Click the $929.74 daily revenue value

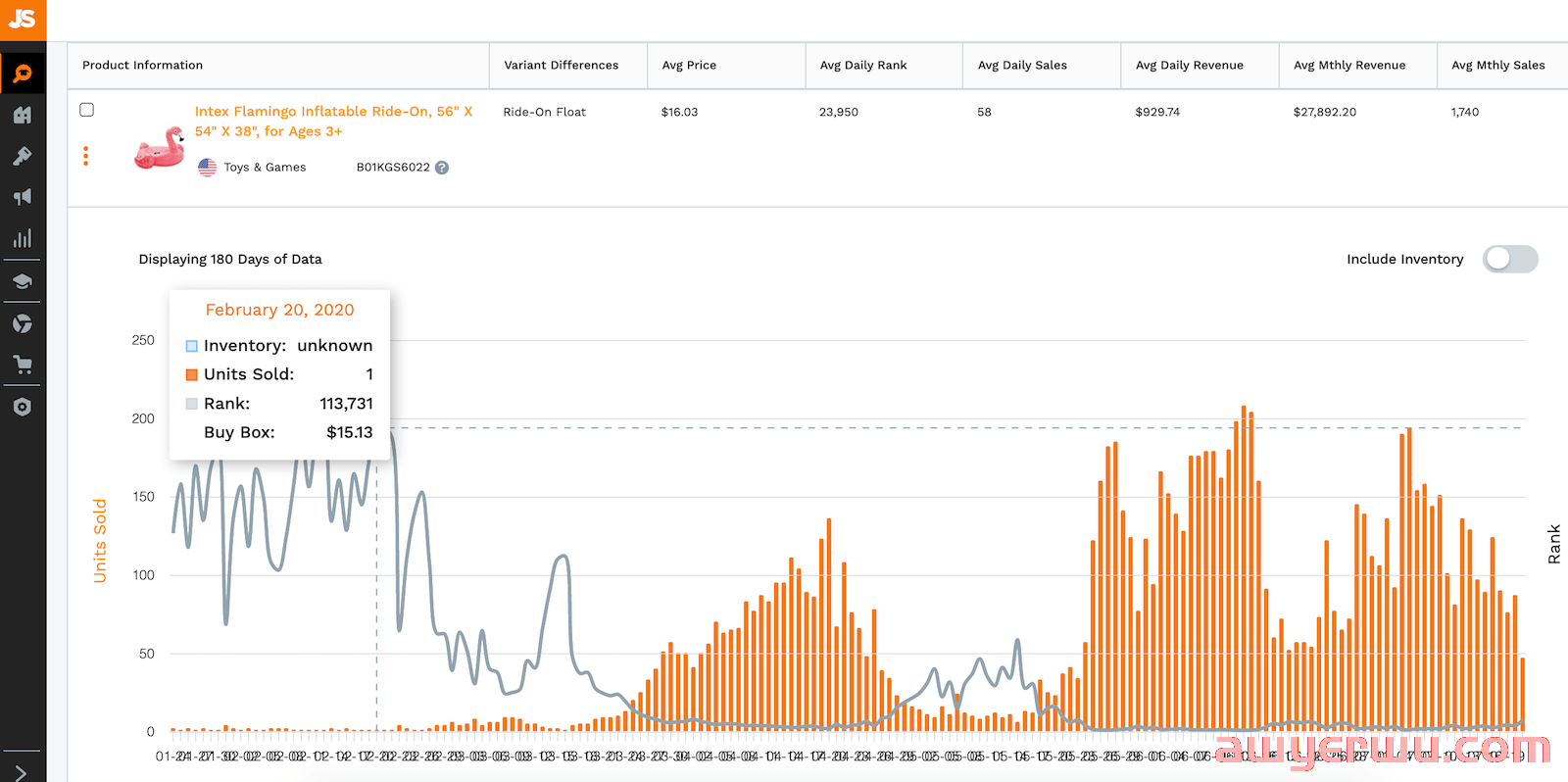coord(1157,112)
